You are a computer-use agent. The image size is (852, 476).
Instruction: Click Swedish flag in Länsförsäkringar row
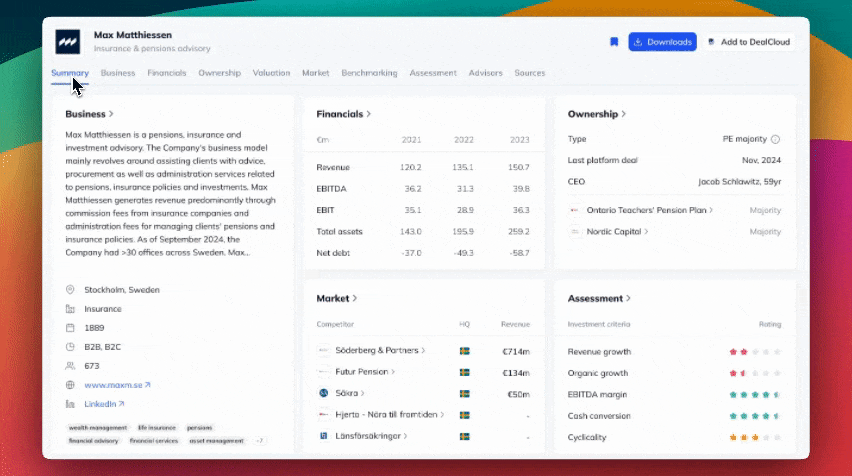pyautogui.click(x=465, y=436)
